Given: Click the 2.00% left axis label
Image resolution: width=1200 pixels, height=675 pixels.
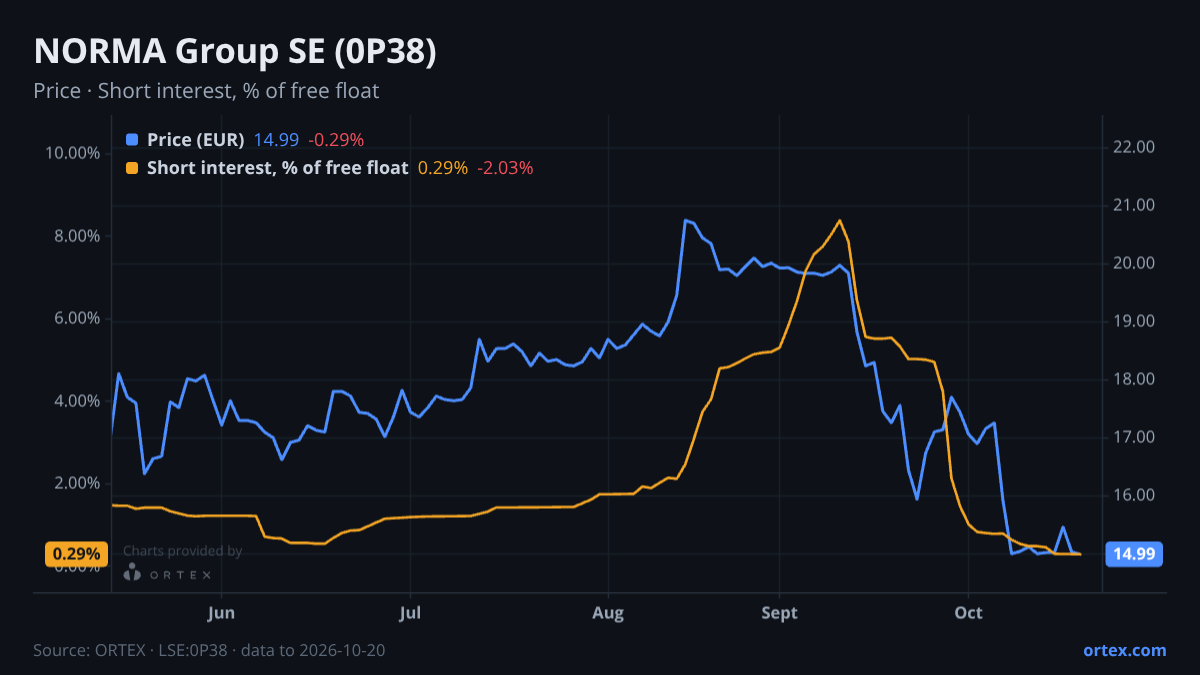Looking at the screenshot, I should tap(76, 484).
